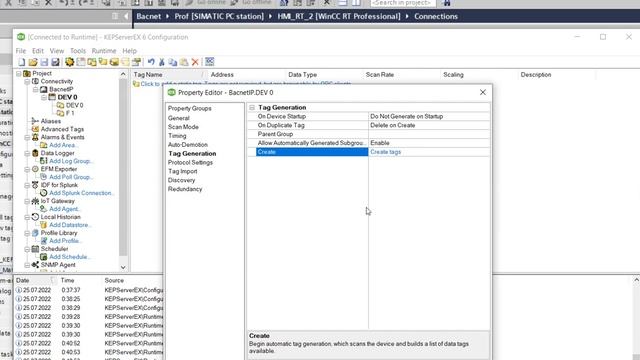The width and height of the screenshot is (640, 360).
Task: Select the Scheduler tree node
Action: coord(54,249)
